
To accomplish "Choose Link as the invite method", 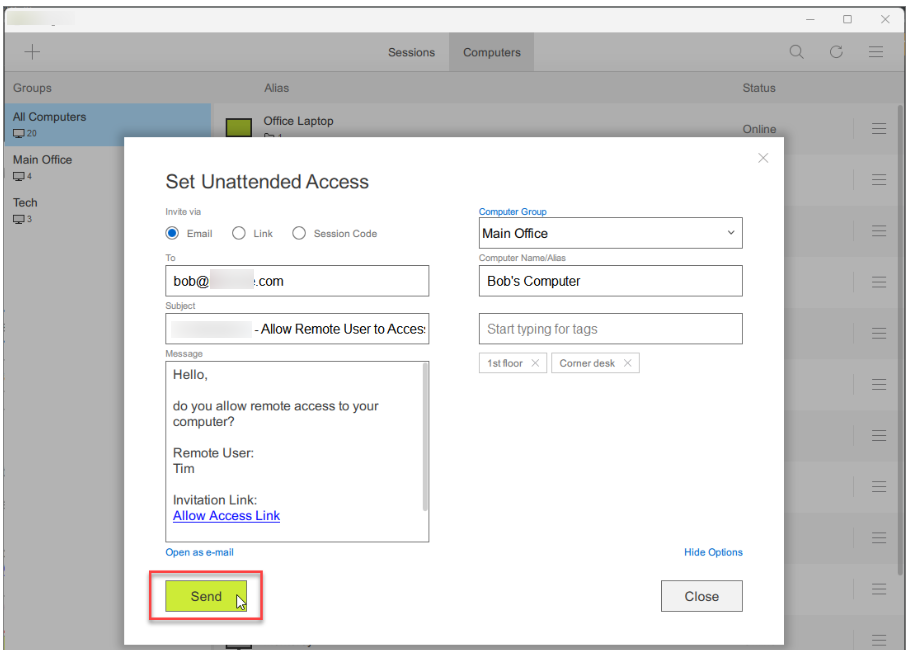I will (x=237, y=233).
